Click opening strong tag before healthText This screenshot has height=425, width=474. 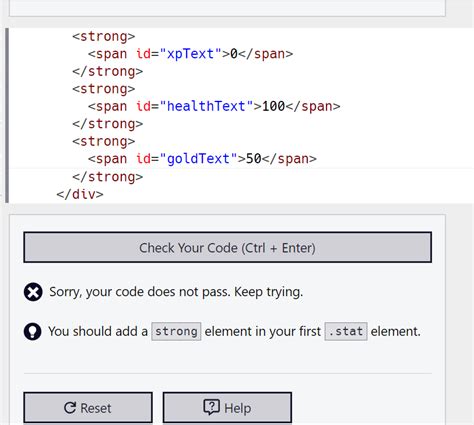104,89
